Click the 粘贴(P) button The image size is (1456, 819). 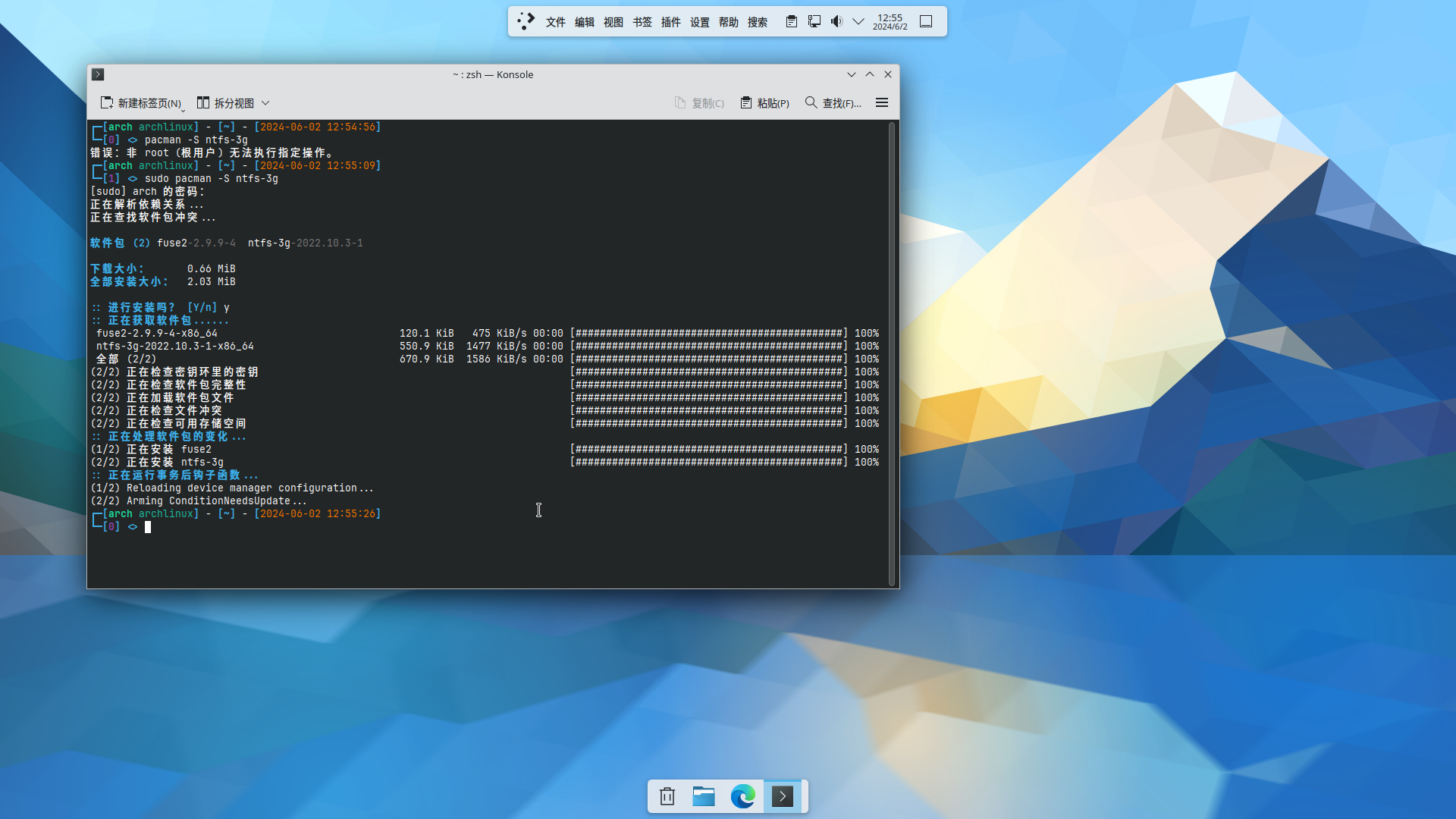click(764, 103)
